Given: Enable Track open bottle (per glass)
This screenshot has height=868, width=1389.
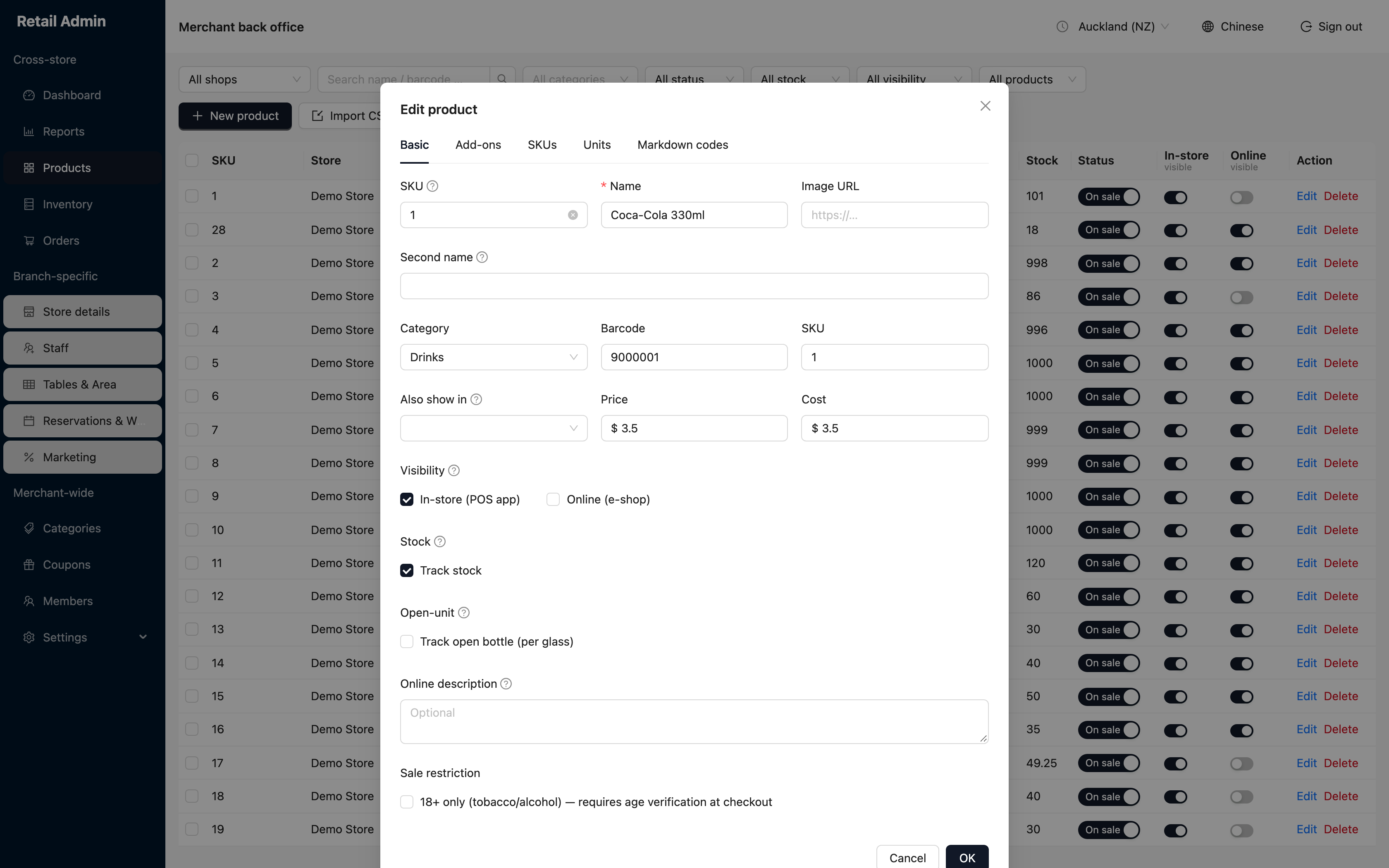Looking at the screenshot, I should 407,642.
